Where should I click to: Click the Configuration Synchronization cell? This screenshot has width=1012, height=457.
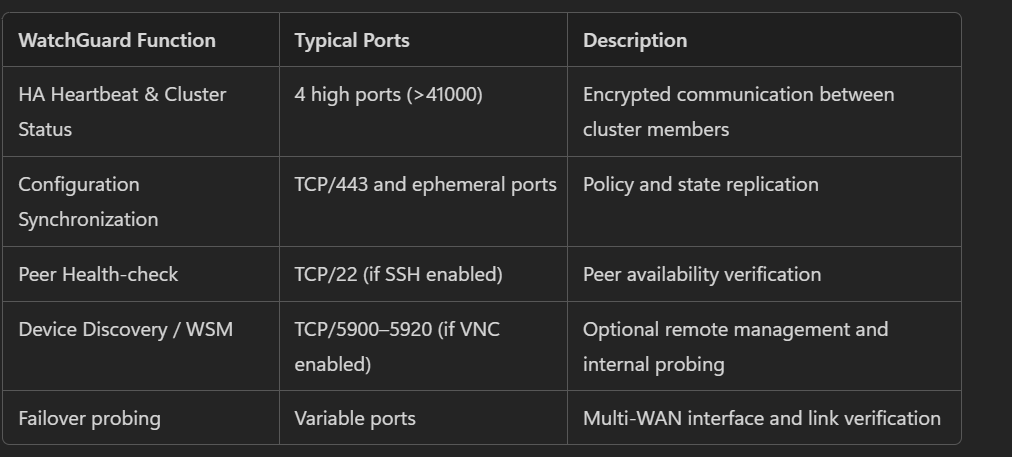[141, 201]
